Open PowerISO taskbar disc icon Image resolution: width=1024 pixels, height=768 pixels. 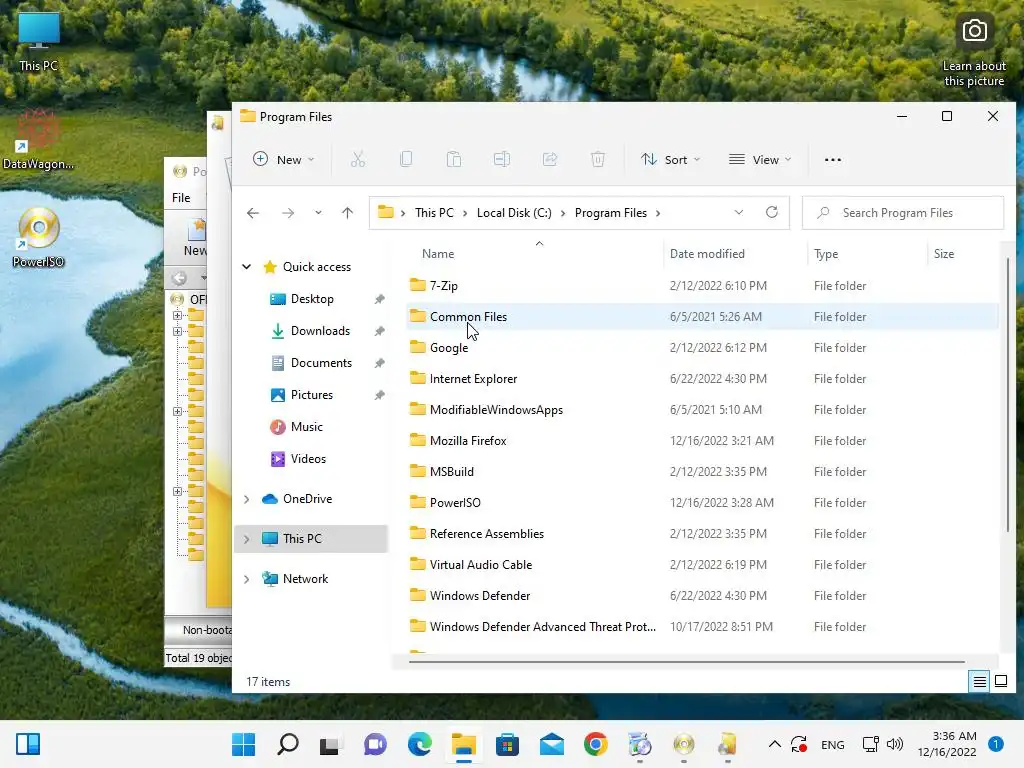tap(684, 744)
